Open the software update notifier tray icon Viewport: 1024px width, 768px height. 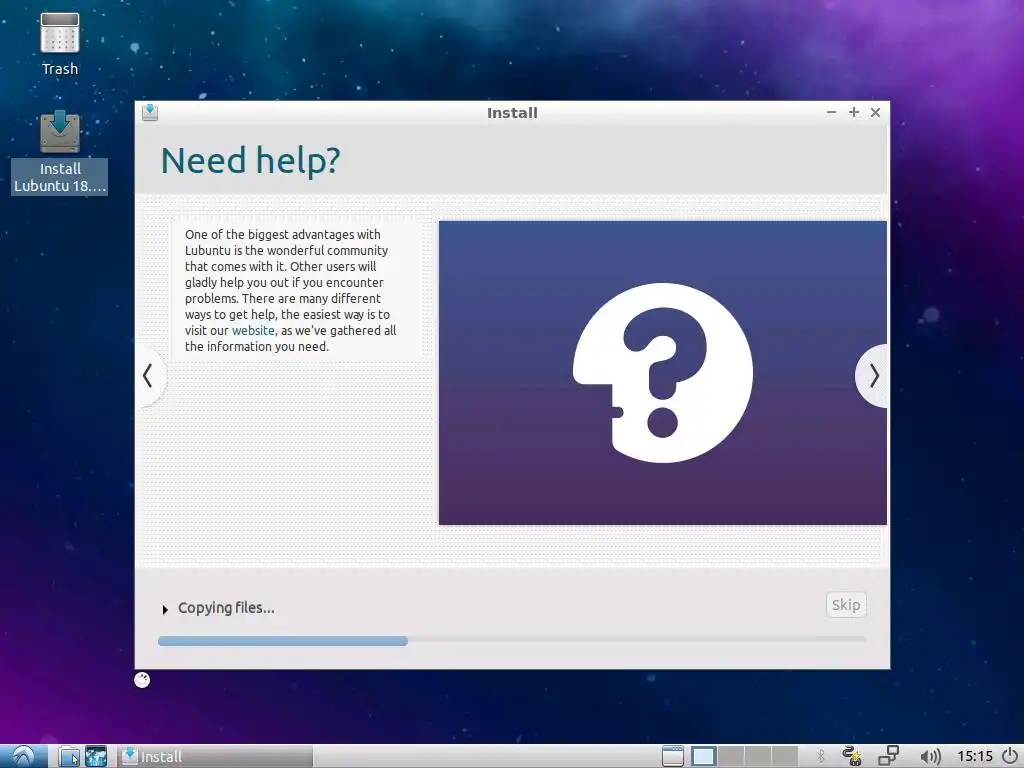point(852,756)
